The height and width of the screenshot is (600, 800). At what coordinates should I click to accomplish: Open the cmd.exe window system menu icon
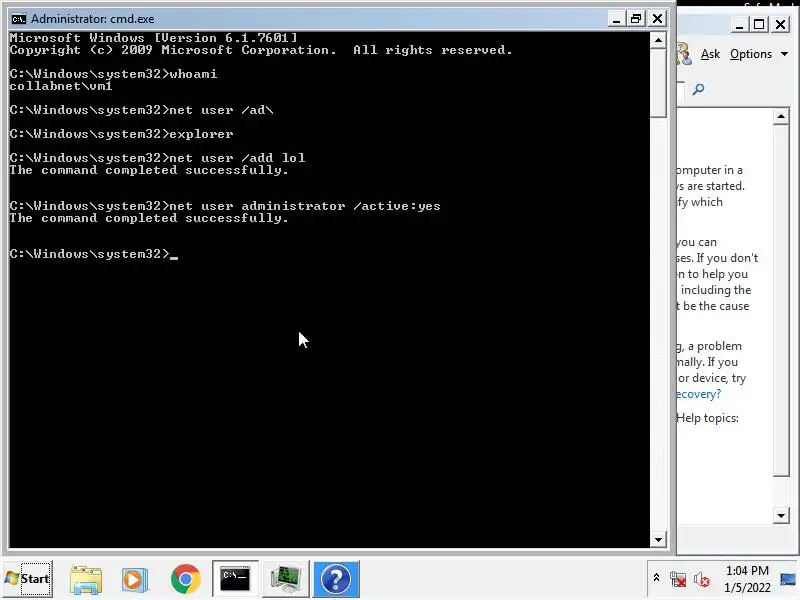tap(19, 19)
